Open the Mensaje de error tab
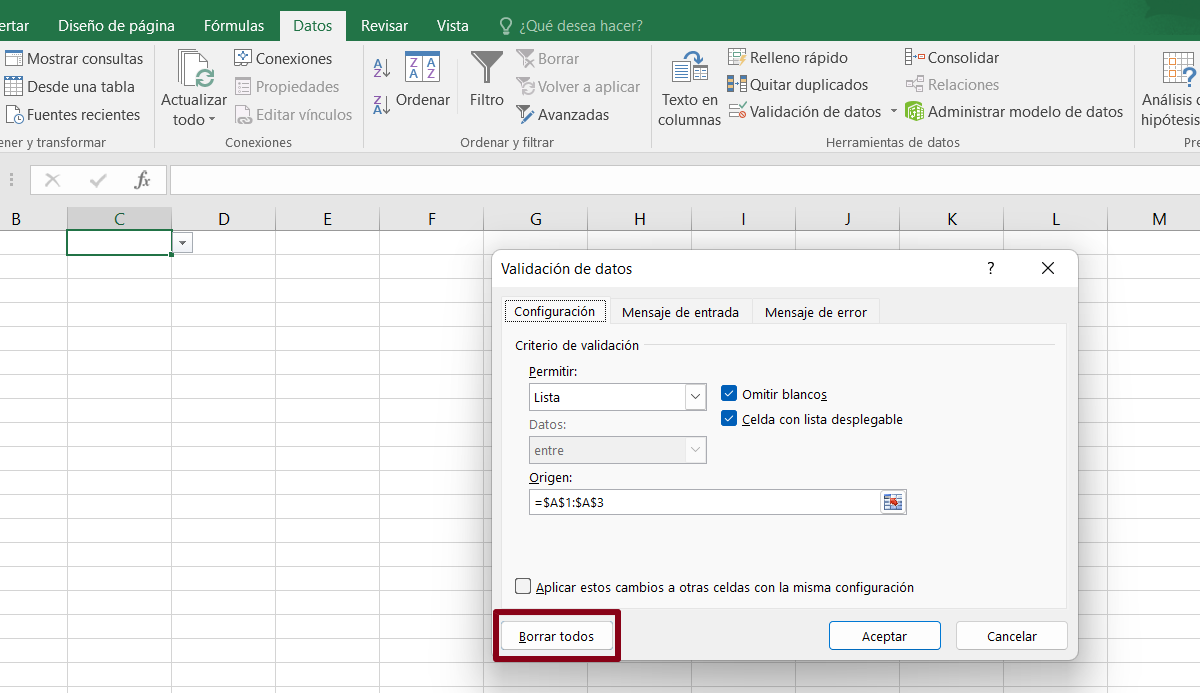The image size is (1200, 693). [x=816, y=312]
